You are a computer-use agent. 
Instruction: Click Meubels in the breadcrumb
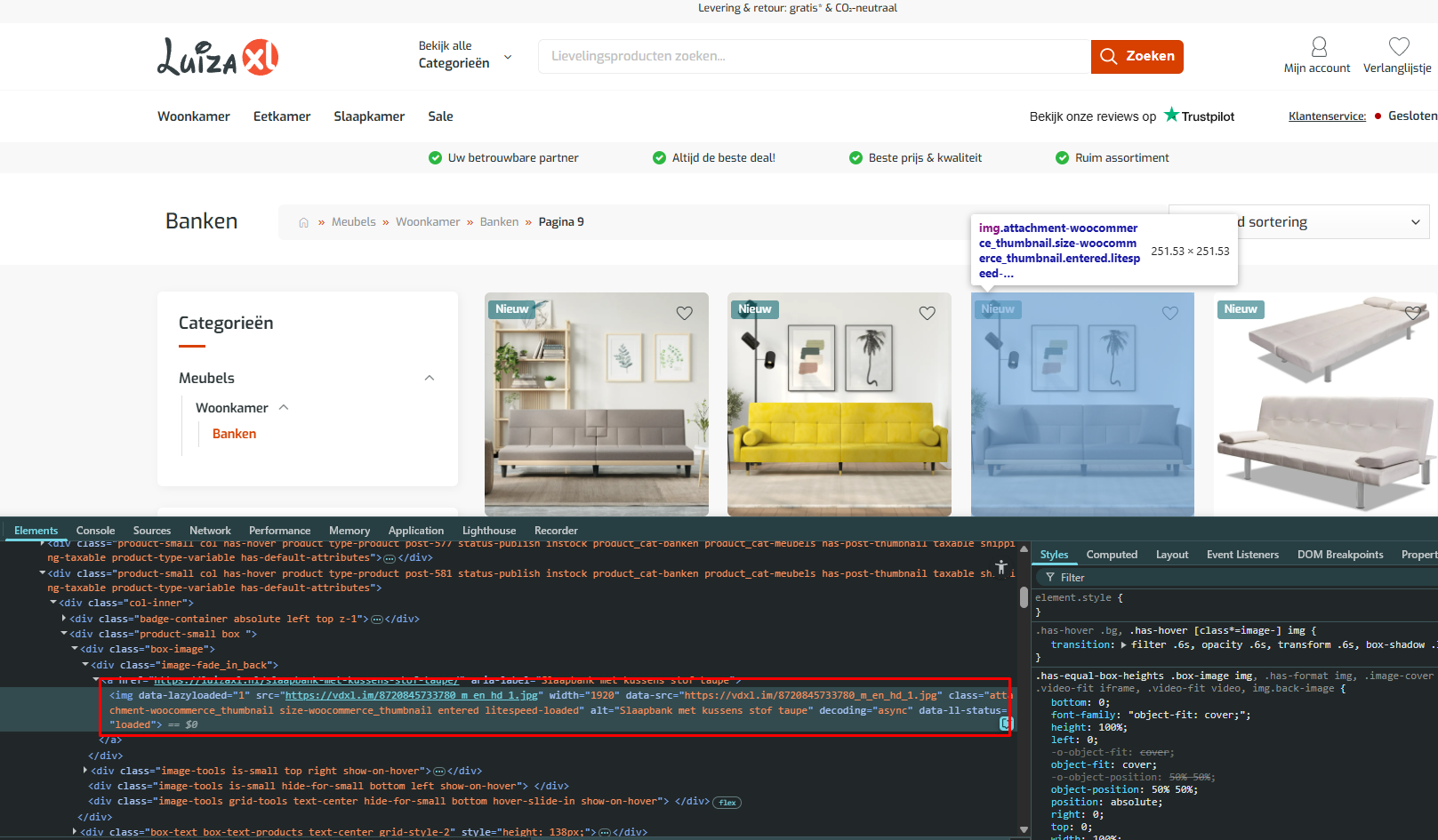pos(354,222)
